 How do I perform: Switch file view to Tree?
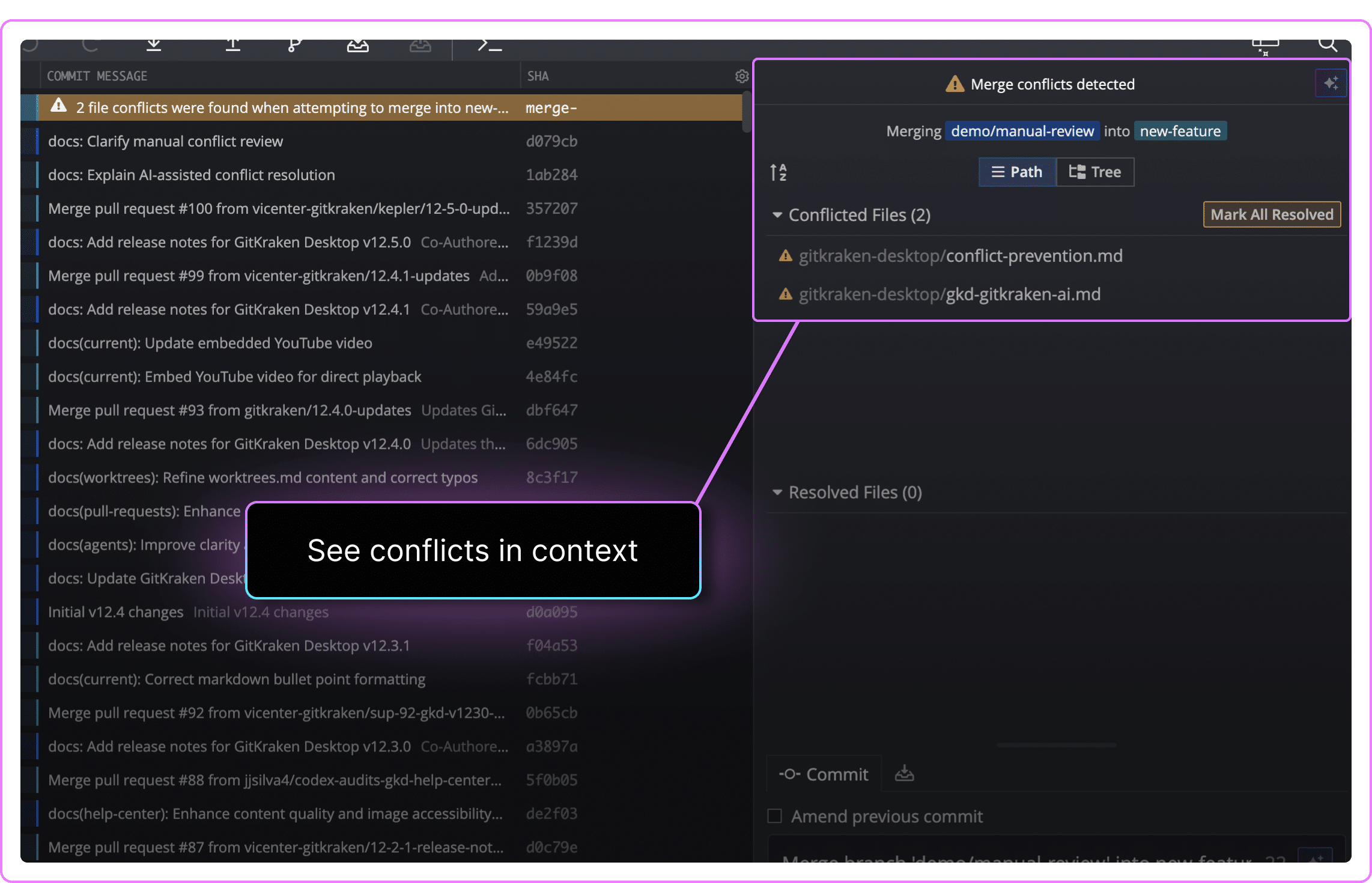[1095, 172]
